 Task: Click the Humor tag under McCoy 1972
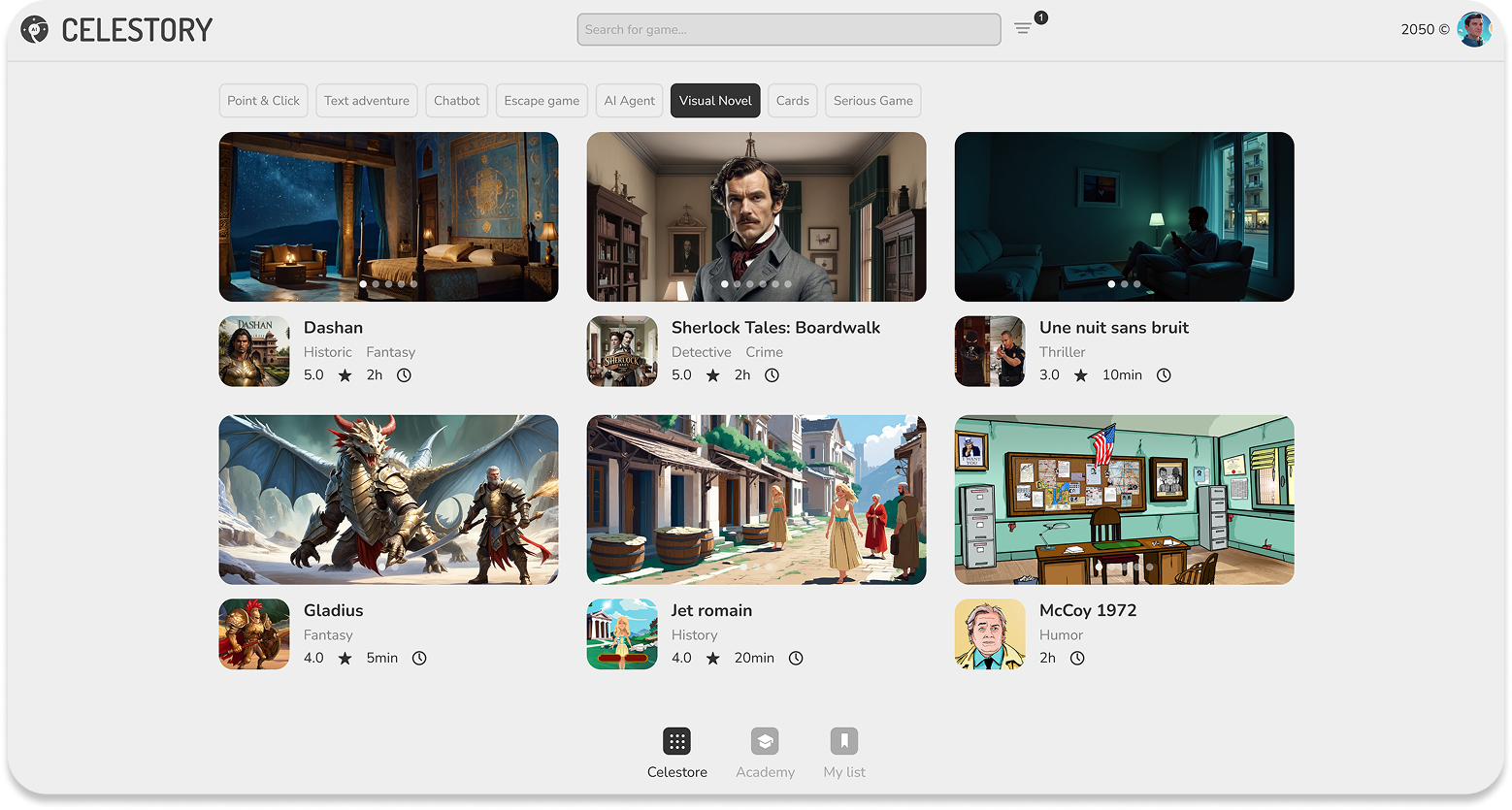click(1061, 635)
